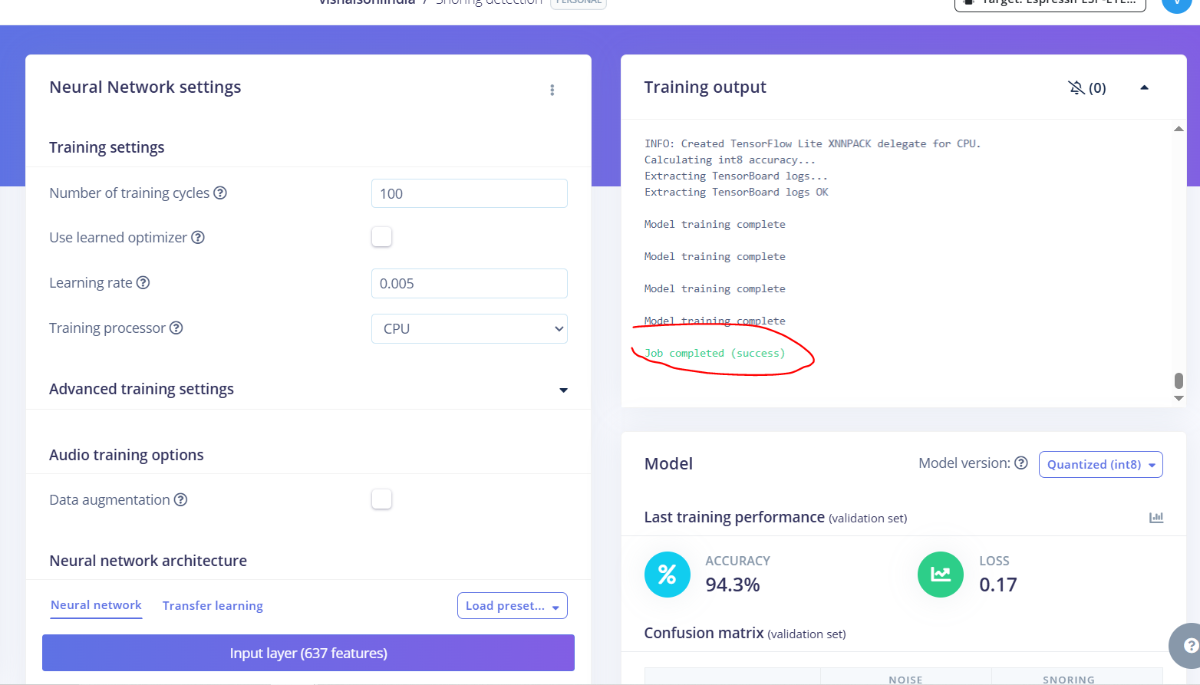
Task: Select the Neural network tab
Action: click(x=96, y=605)
